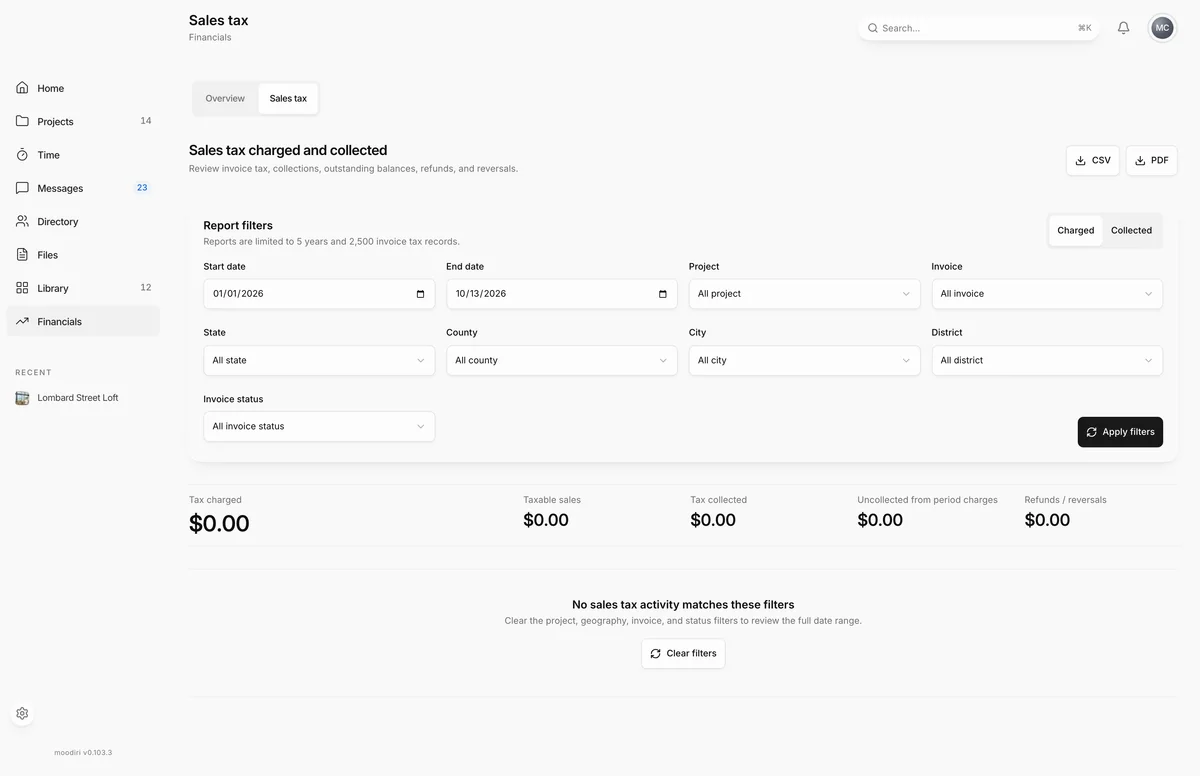Screen dimensions: 1200x776
Task: Click the Directory people icon
Action: tap(22, 221)
